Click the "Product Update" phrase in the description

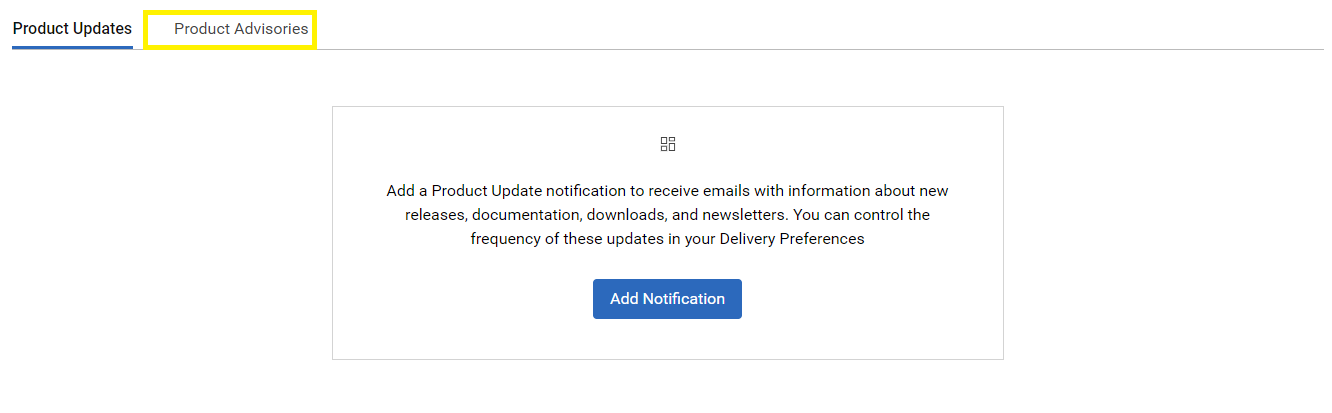tap(483, 190)
